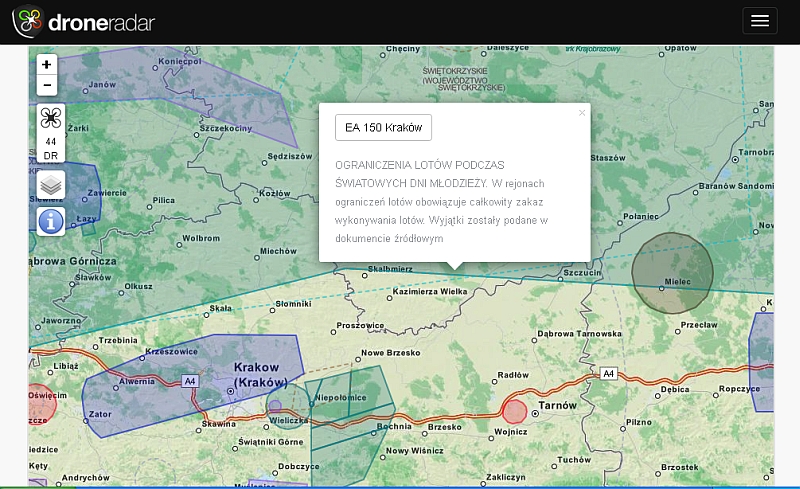Viewport: 800px width, 489px height.
Task: Click the Pilzno town label
Action: pos(639,422)
